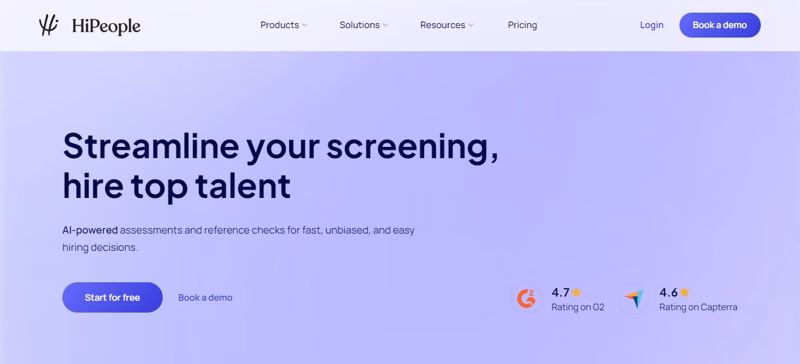Click the Rating on Capterra label
The image size is (800, 364).
(x=698, y=307)
